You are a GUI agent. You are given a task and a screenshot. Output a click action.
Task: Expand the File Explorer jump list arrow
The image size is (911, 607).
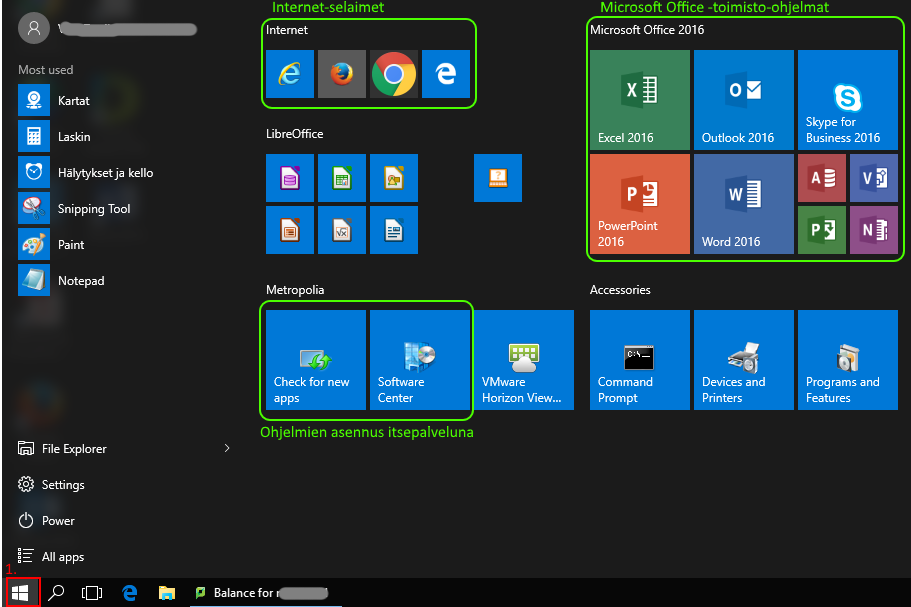tap(227, 448)
